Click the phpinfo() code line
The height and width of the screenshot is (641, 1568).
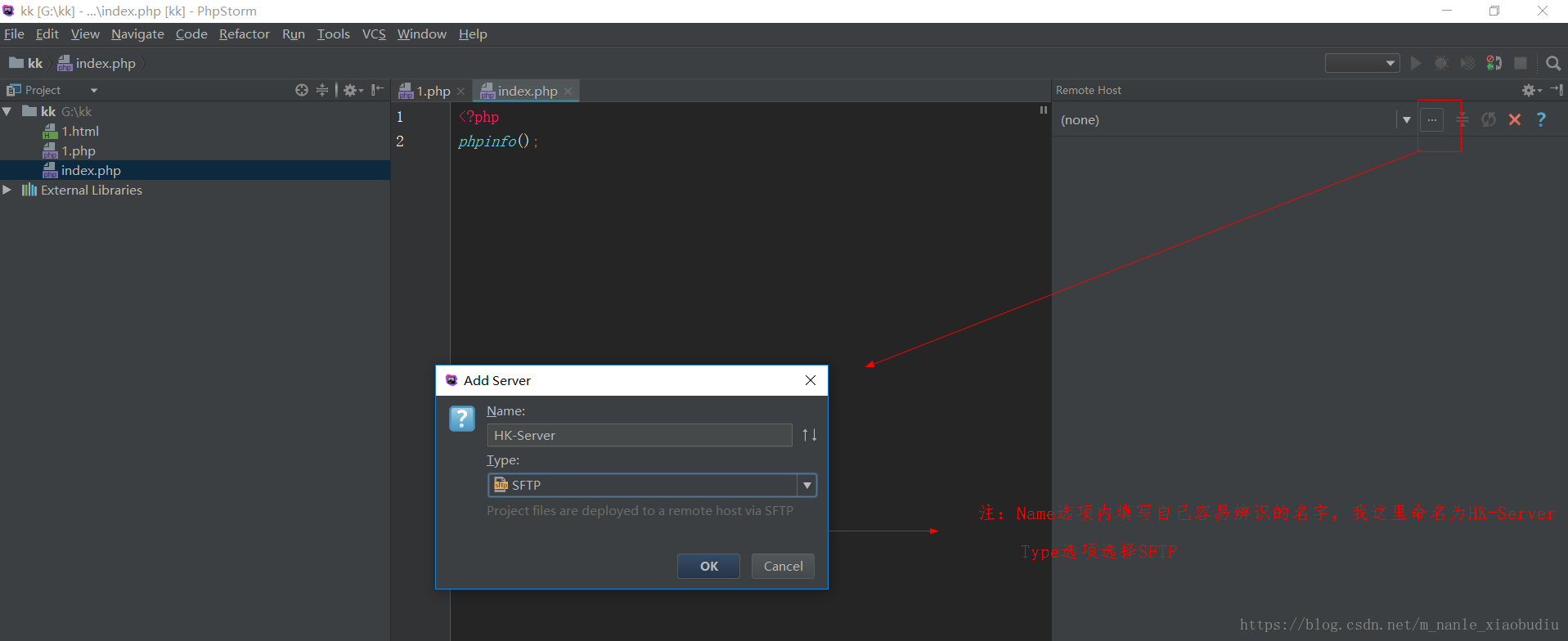(497, 141)
